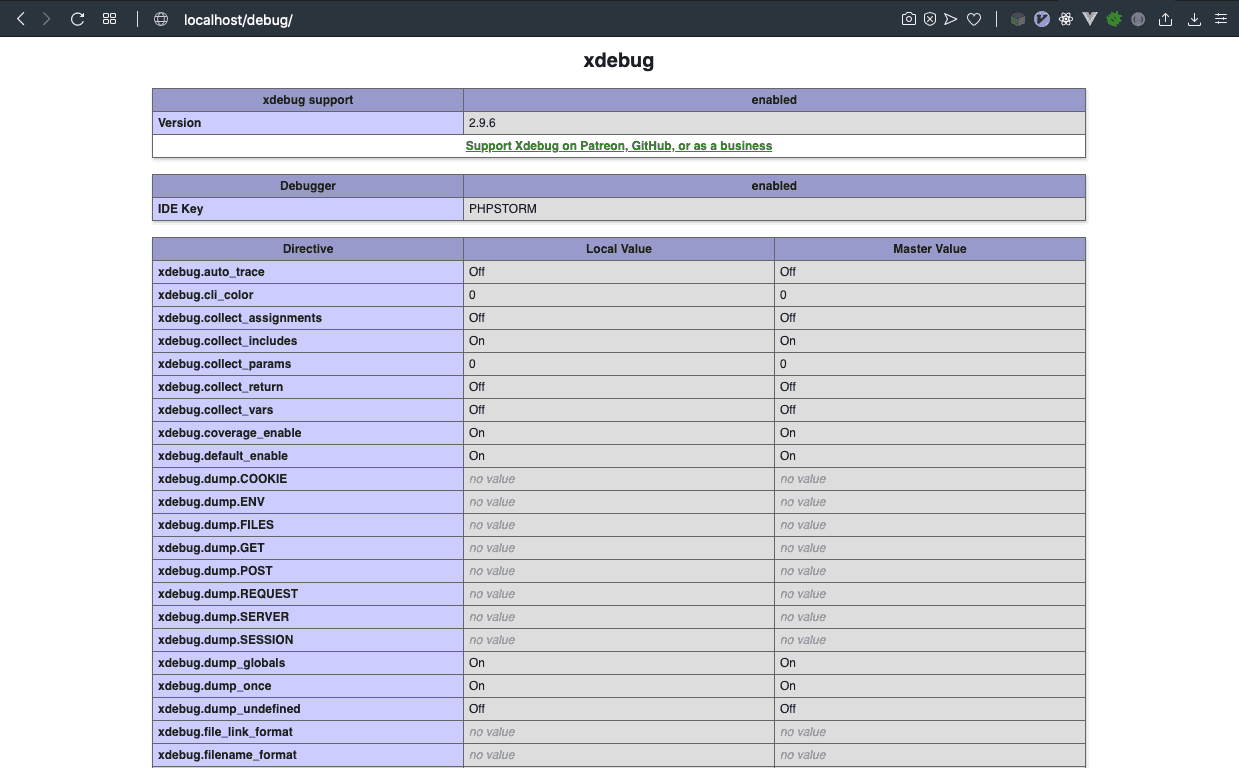
Task: Open the easy setup sliders menu
Action: pyautogui.click(x=1220, y=19)
